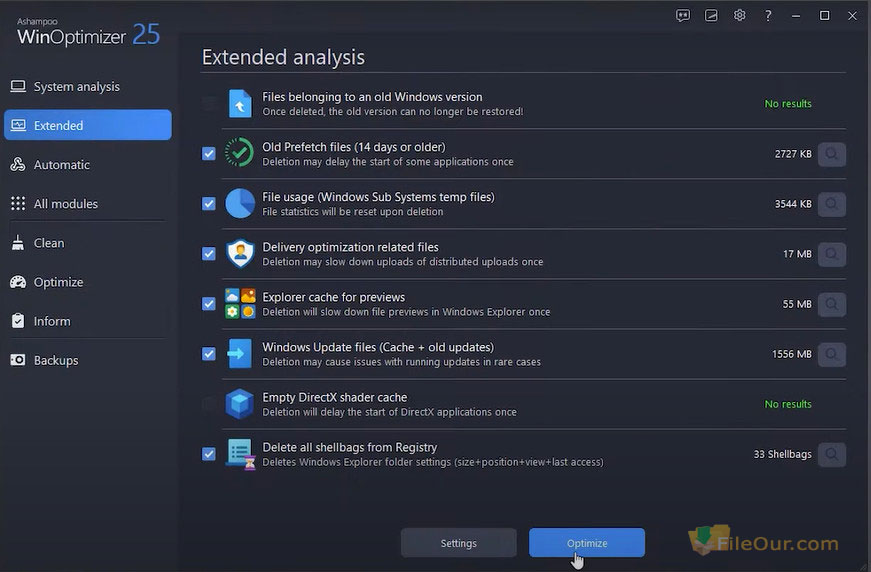Open the feedback chat icon in title bar

pyautogui.click(x=683, y=16)
